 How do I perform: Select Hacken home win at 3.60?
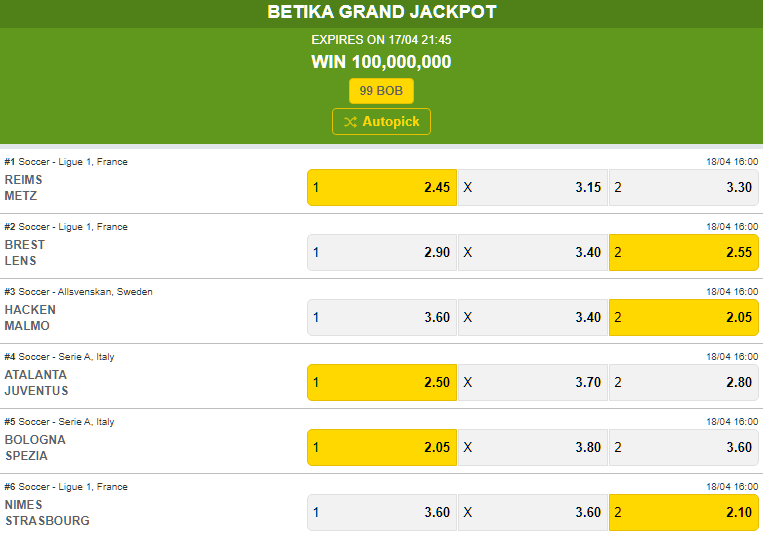click(381, 317)
